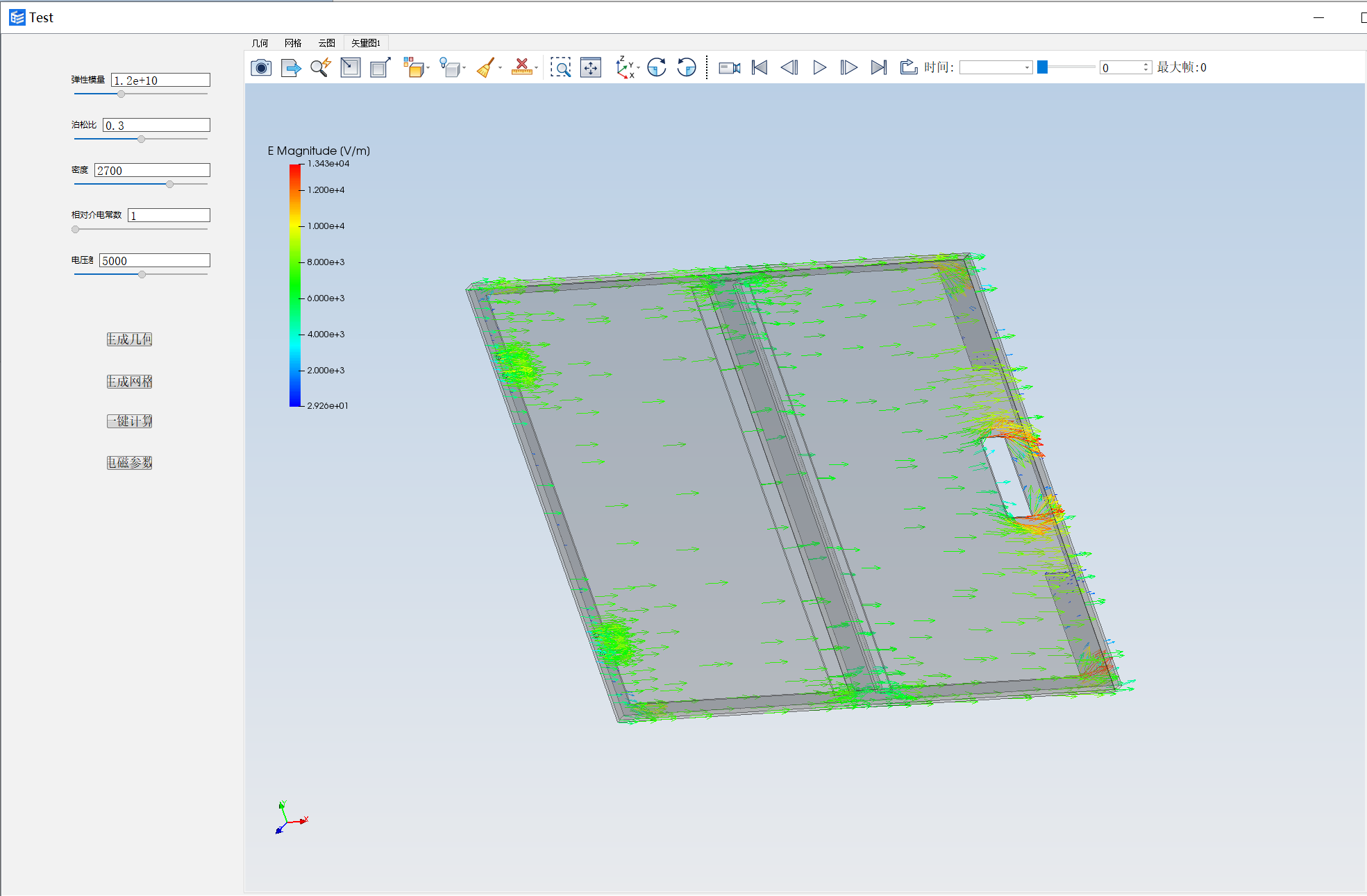The height and width of the screenshot is (896, 1367).
Task: Click the square with inward arrow icon
Action: click(351, 67)
